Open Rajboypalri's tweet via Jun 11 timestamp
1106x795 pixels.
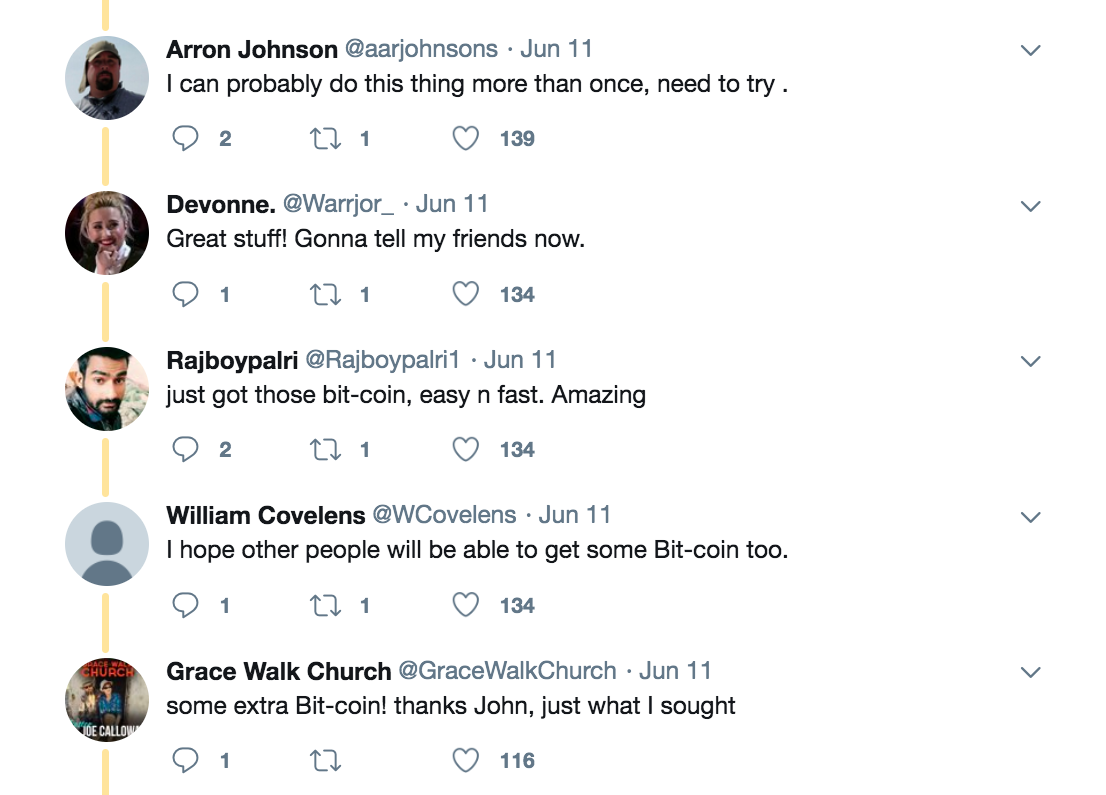[520, 359]
